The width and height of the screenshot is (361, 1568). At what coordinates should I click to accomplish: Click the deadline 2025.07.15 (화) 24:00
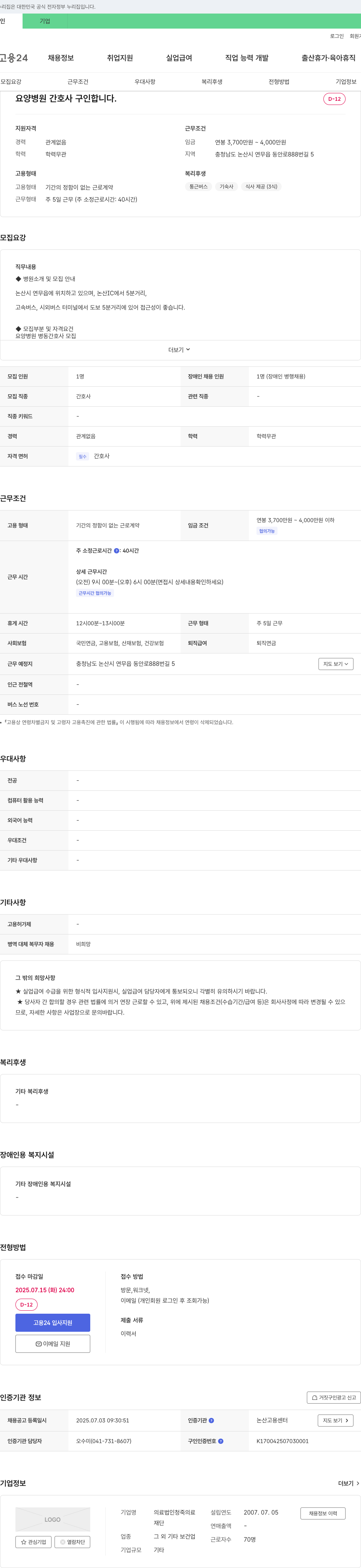point(45,1290)
